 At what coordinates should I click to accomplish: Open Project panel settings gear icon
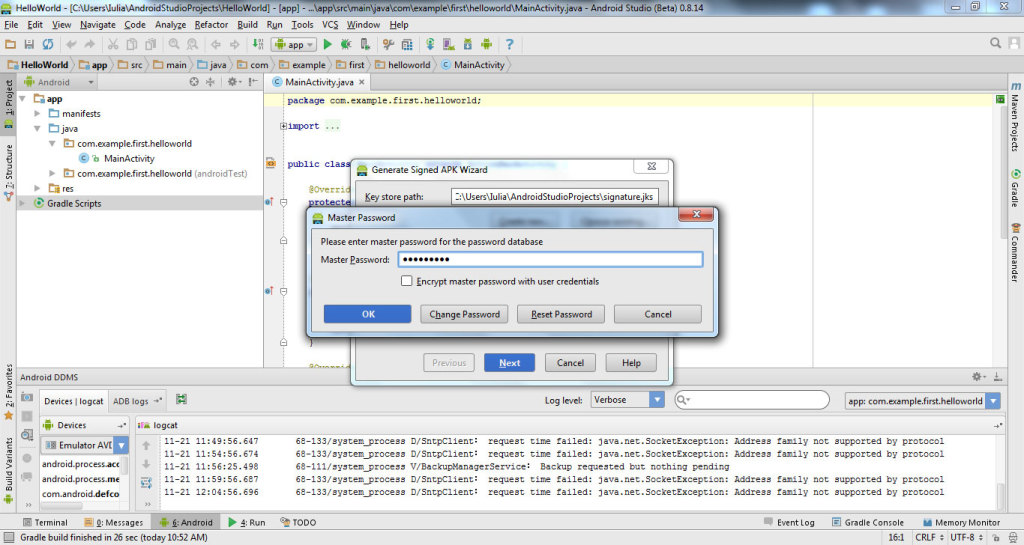coord(233,82)
